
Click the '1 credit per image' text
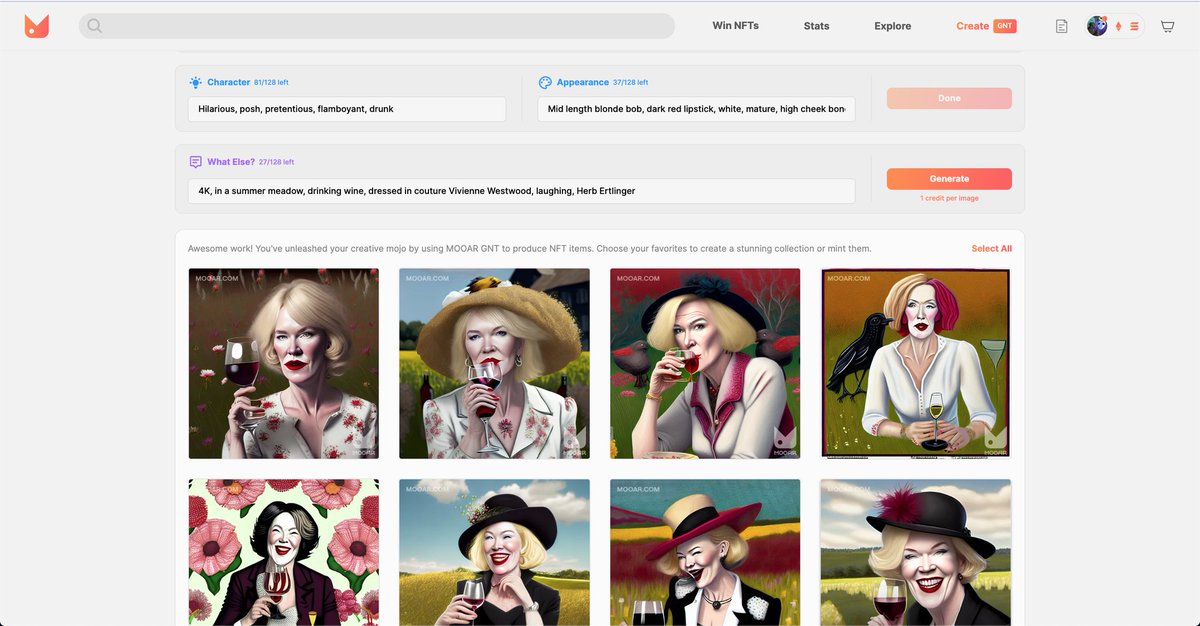[x=949, y=198]
